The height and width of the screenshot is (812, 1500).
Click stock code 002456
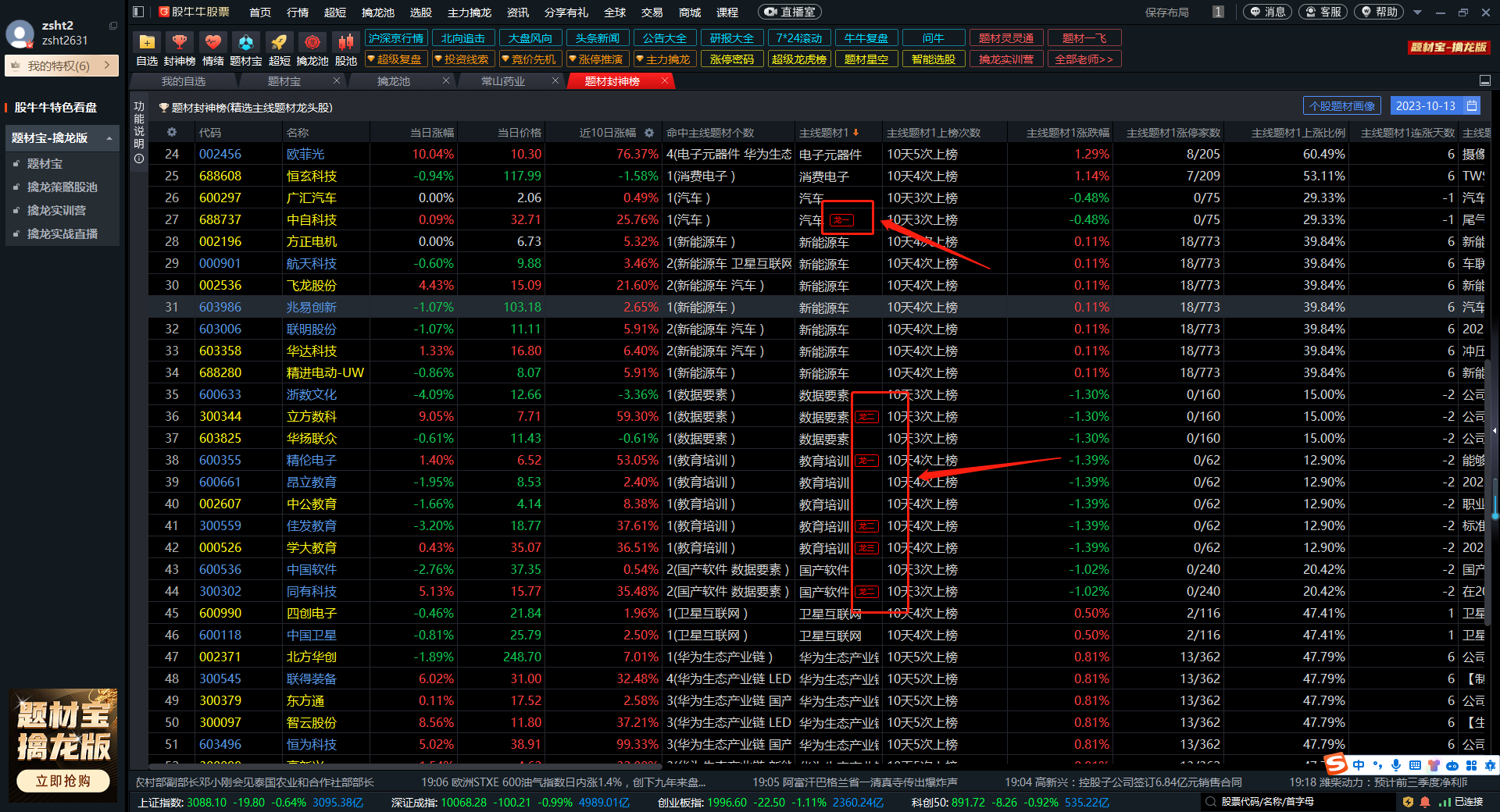pyautogui.click(x=220, y=155)
